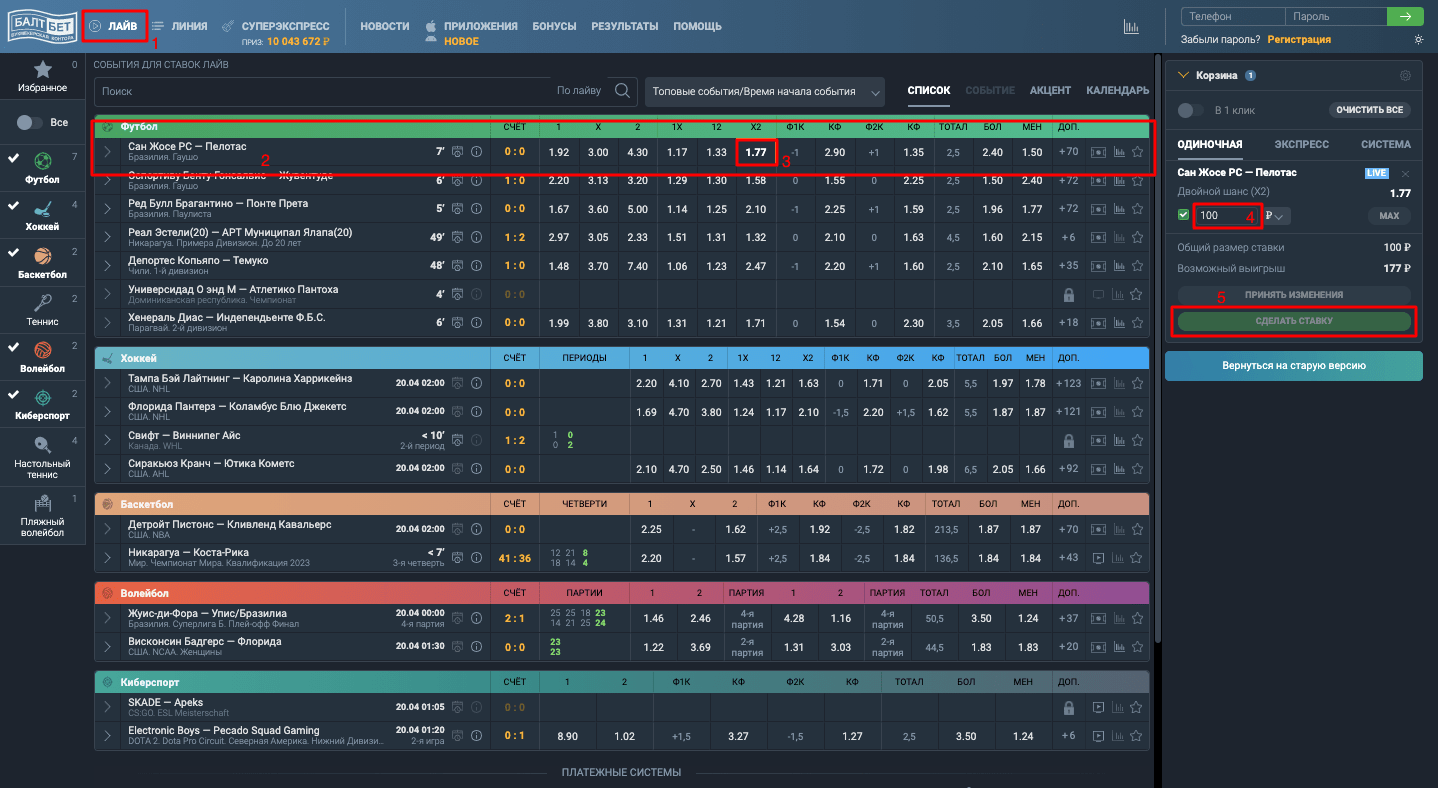Watch video stream for Никарагуа — Коста-Рика
1438x788 pixels.
pos(1098,558)
